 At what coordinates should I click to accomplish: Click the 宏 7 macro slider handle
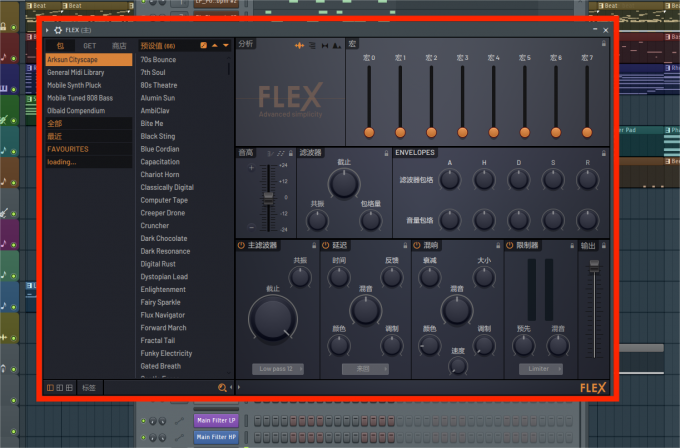[587, 132]
